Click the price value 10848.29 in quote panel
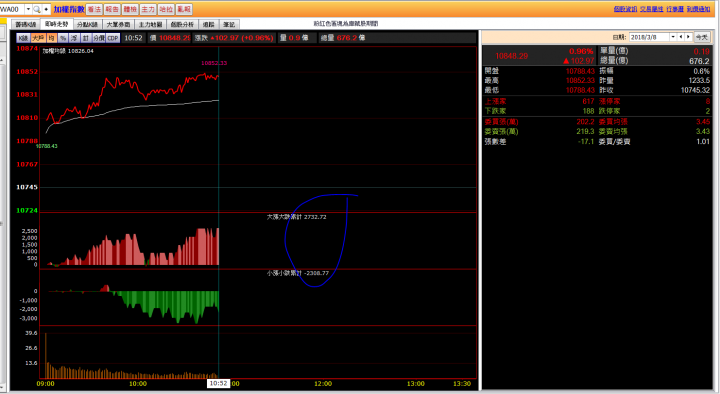This screenshot has width=720, height=394. click(512, 56)
